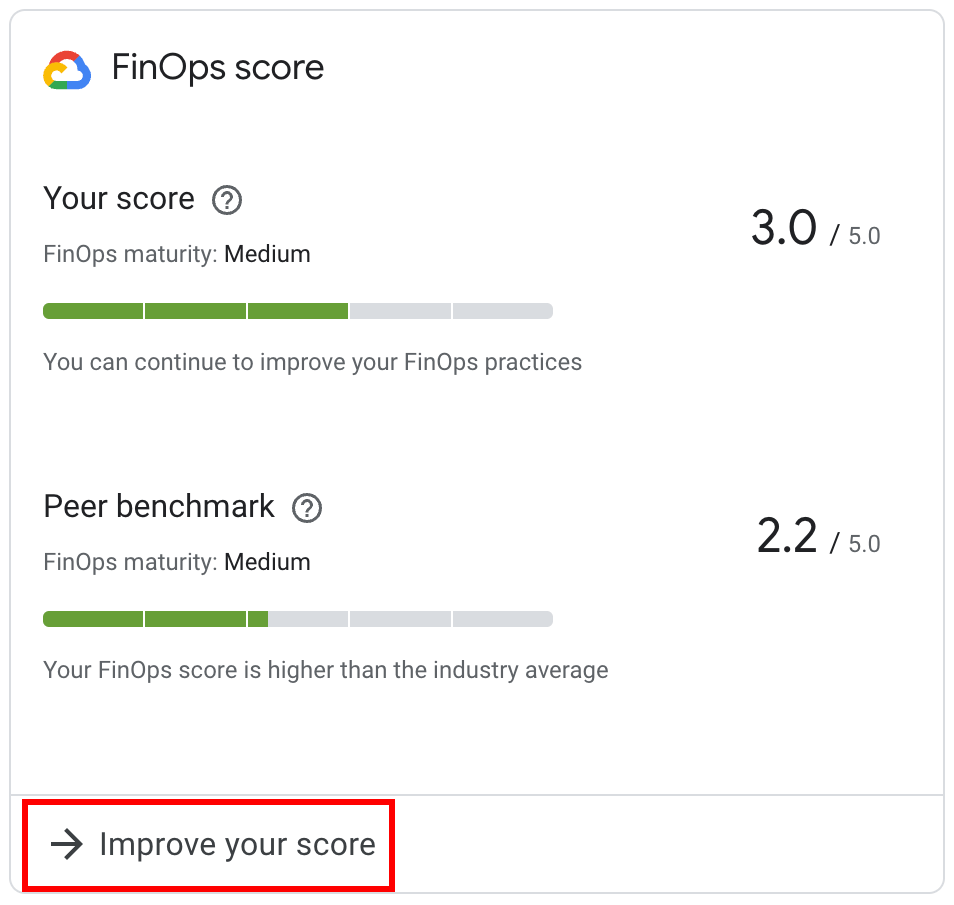Click the Medium maturity label under Peer benchmark
This screenshot has height=905, width=954.
pos(267,562)
